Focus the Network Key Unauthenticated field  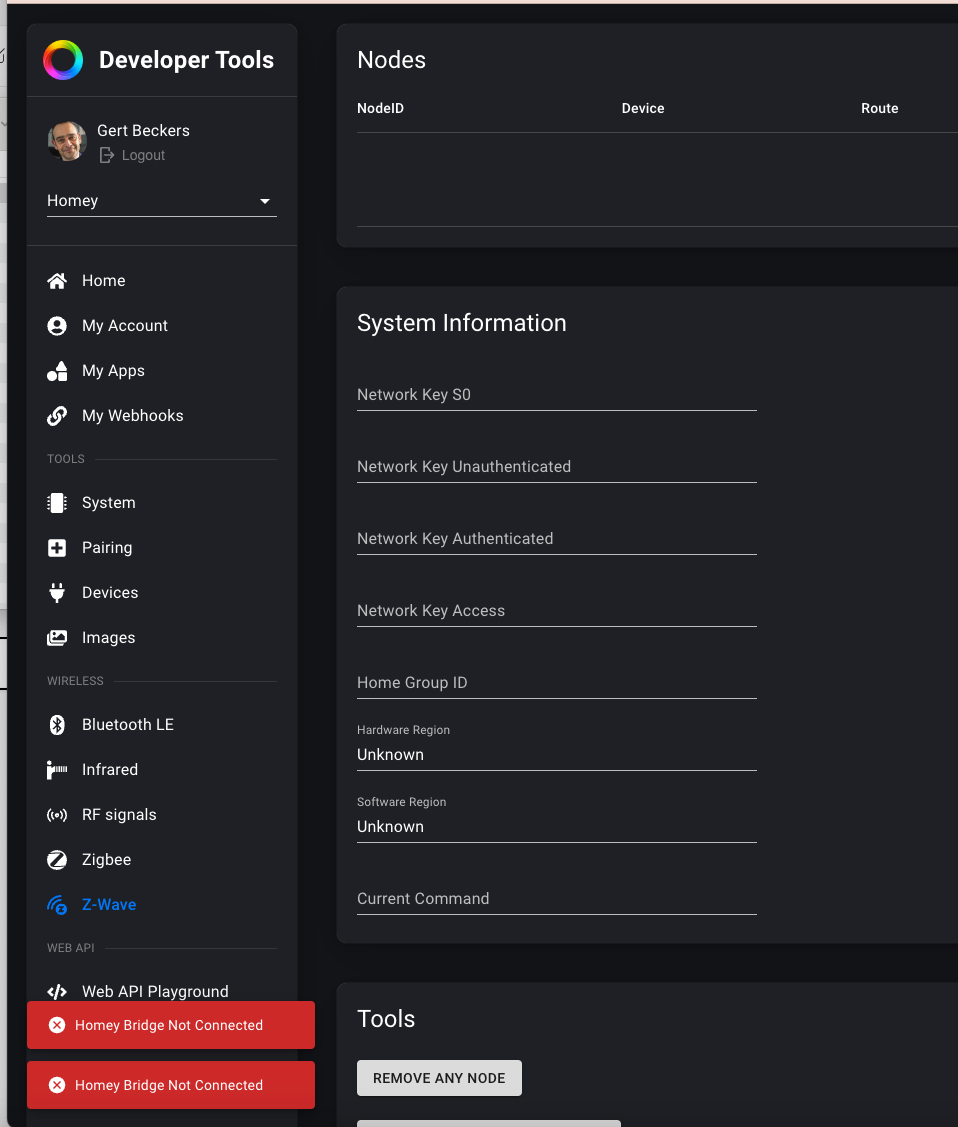pyautogui.click(x=557, y=466)
